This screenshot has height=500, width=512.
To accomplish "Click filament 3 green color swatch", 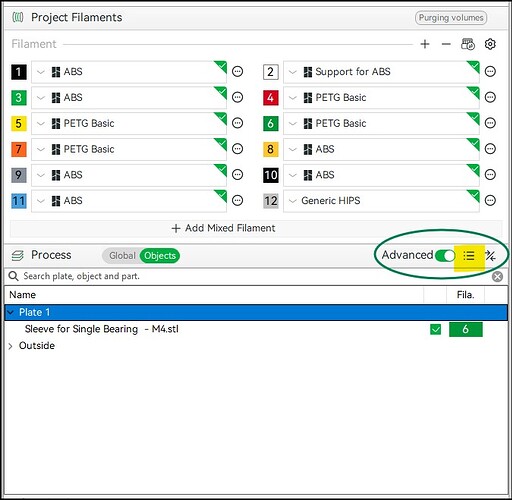I will pos(19,97).
